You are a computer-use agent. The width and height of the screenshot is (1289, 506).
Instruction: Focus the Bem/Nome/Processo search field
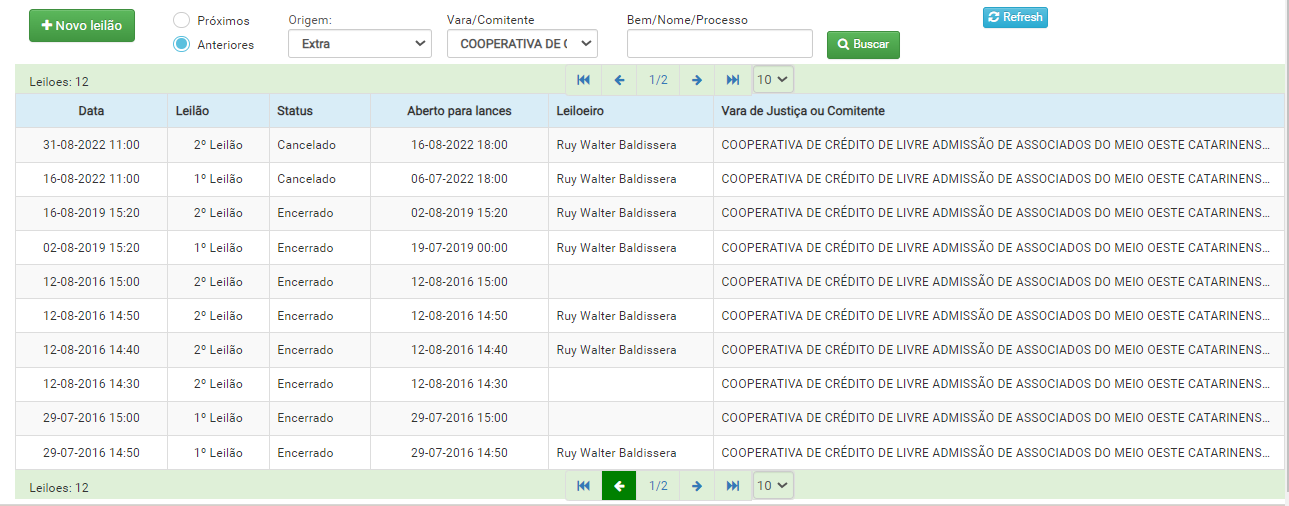click(719, 44)
